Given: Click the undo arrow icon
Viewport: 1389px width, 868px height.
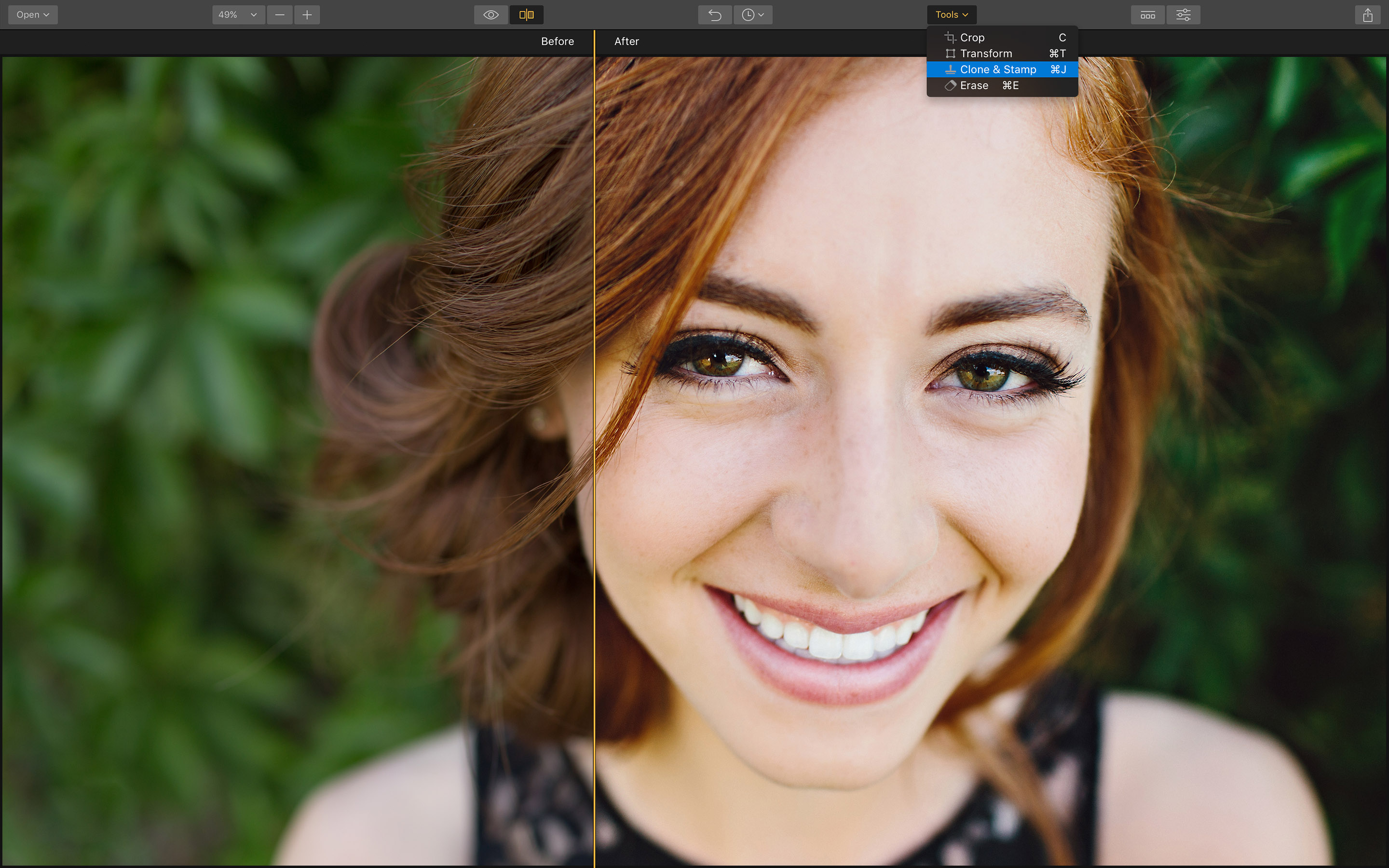Looking at the screenshot, I should pyautogui.click(x=715, y=15).
